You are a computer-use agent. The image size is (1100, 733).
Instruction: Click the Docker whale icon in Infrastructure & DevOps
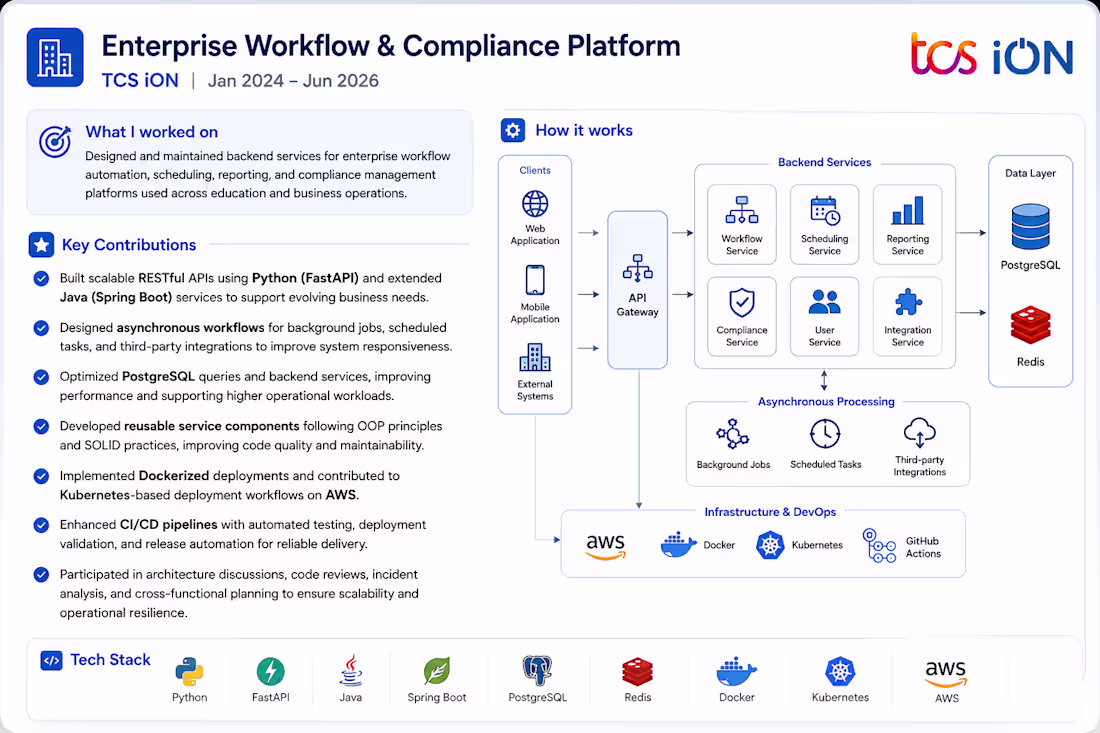(678, 545)
